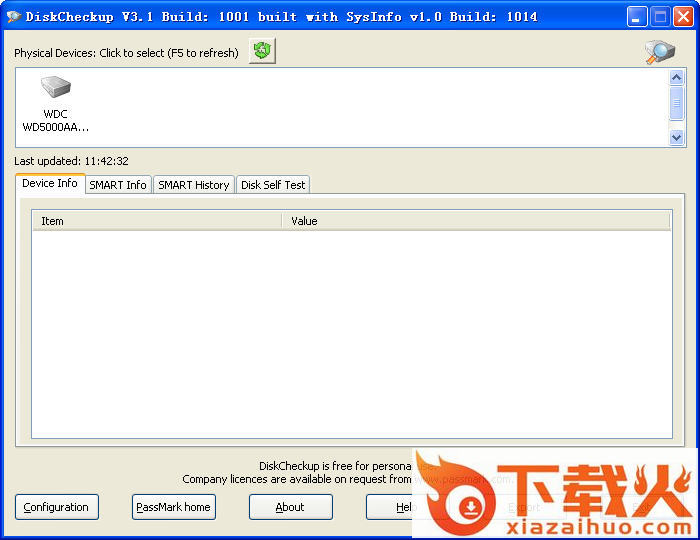Open the SMART Info tab
The height and width of the screenshot is (540, 700).
118,185
